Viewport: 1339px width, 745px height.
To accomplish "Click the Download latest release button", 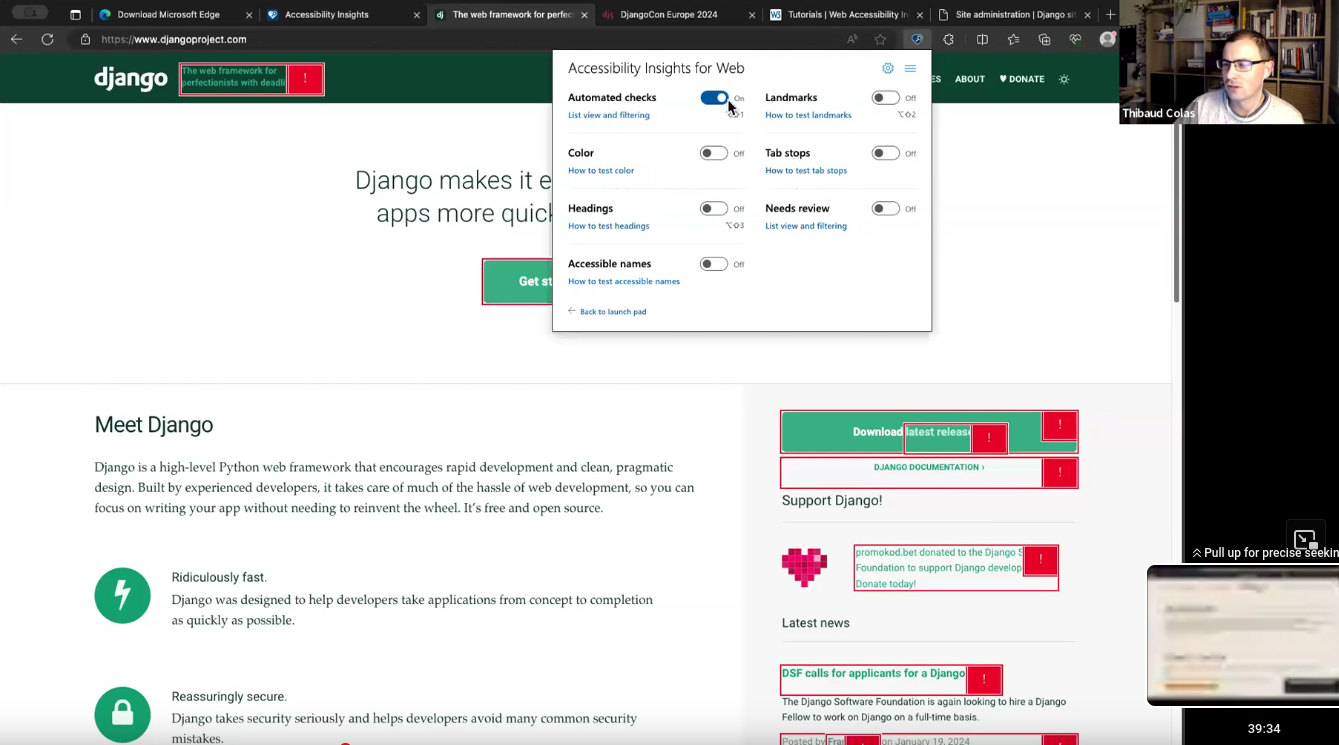I will (929, 432).
